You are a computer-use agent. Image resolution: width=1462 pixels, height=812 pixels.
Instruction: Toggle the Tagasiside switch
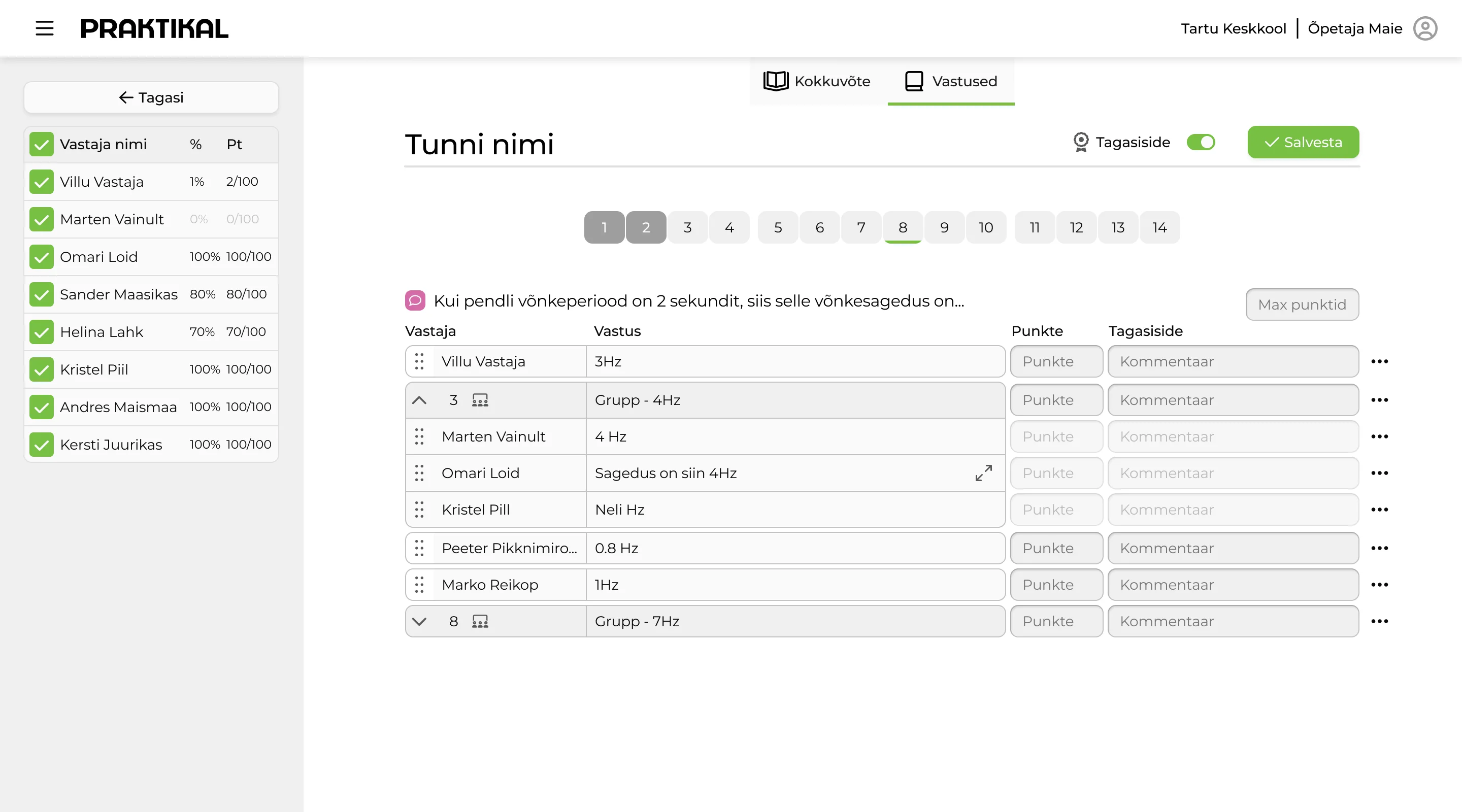[1201, 142]
